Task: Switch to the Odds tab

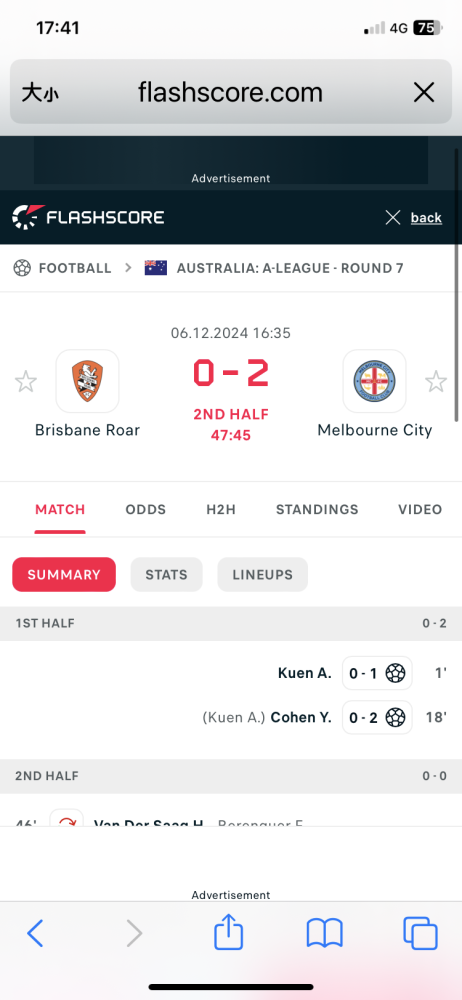Action: pyautogui.click(x=145, y=510)
